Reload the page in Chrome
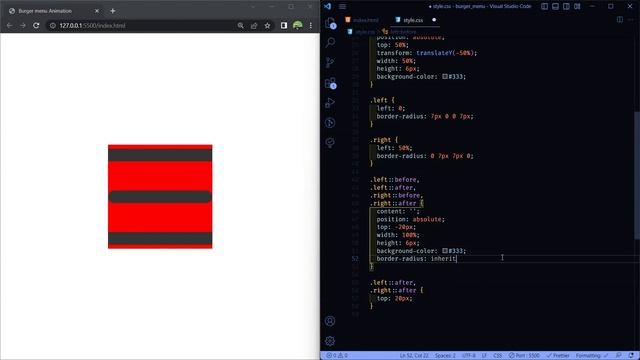The image size is (640, 360). coord(36,25)
